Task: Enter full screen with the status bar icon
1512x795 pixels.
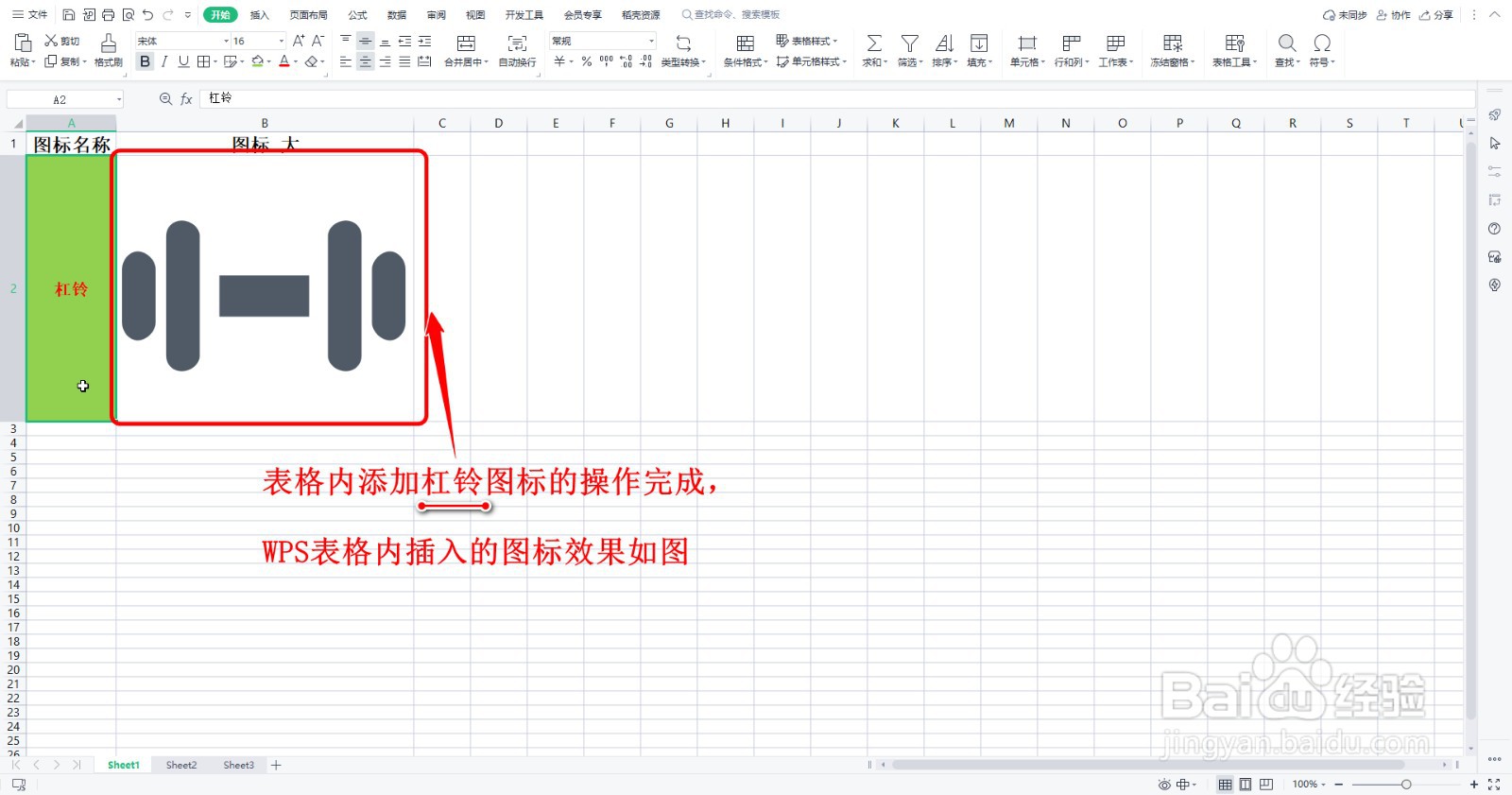Action: tap(1494, 785)
